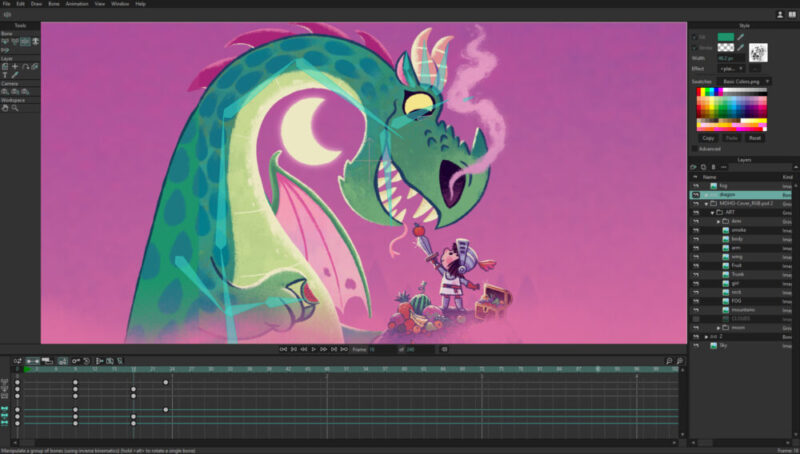Activate the magnifier Zoom Workspace tool
Image resolution: width=800 pixels, height=454 pixels.
(x=15, y=108)
